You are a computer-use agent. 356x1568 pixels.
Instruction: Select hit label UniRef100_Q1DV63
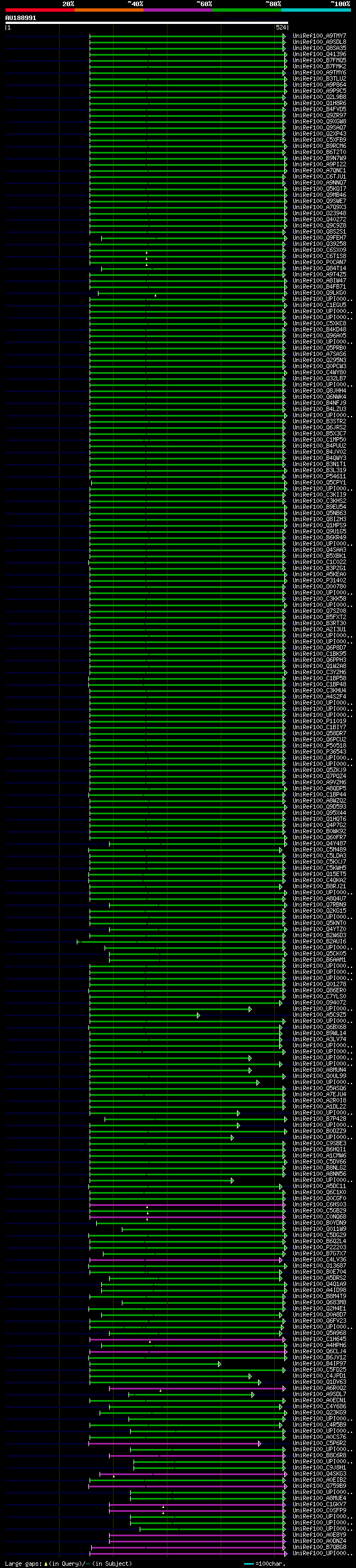319,1382
